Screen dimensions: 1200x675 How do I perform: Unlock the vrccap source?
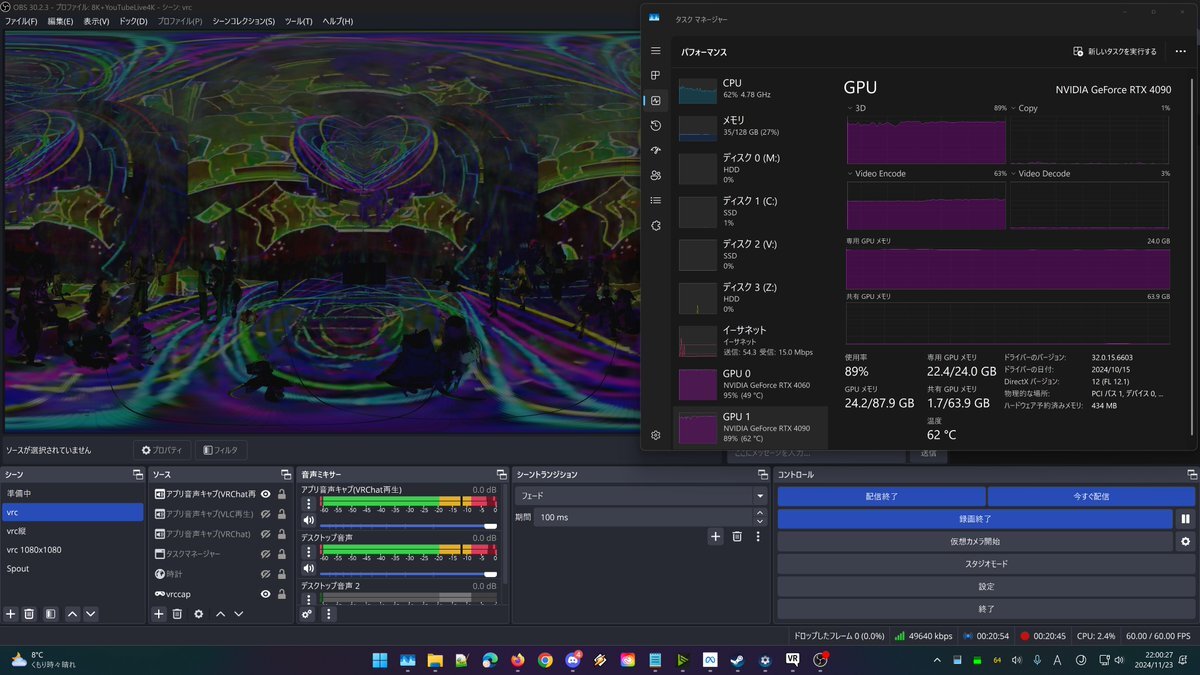tap(282, 594)
